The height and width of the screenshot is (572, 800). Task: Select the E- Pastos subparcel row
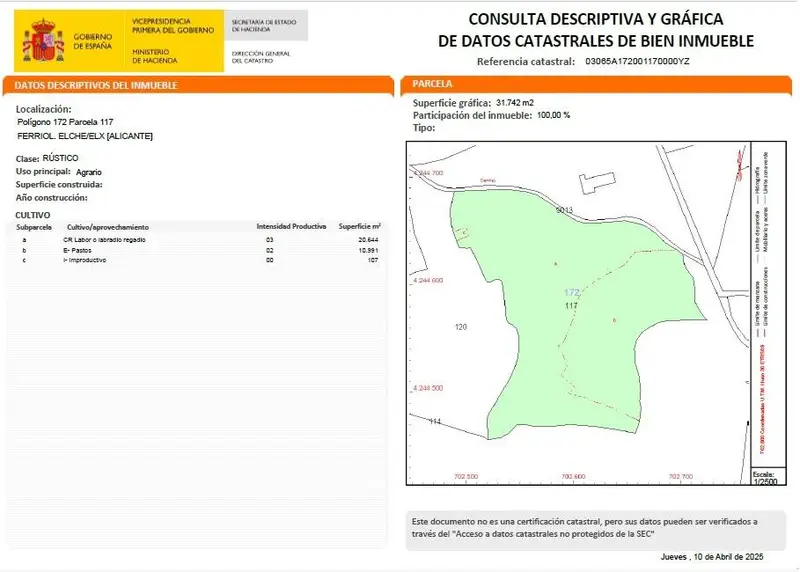point(197,251)
